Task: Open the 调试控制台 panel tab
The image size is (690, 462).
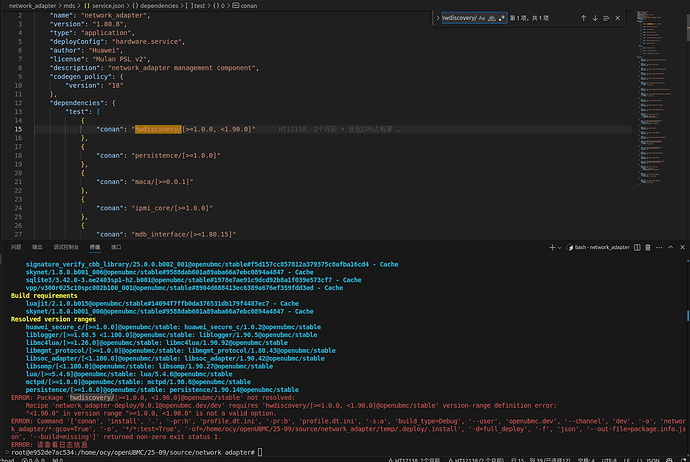Action: click(x=68, y=245)
